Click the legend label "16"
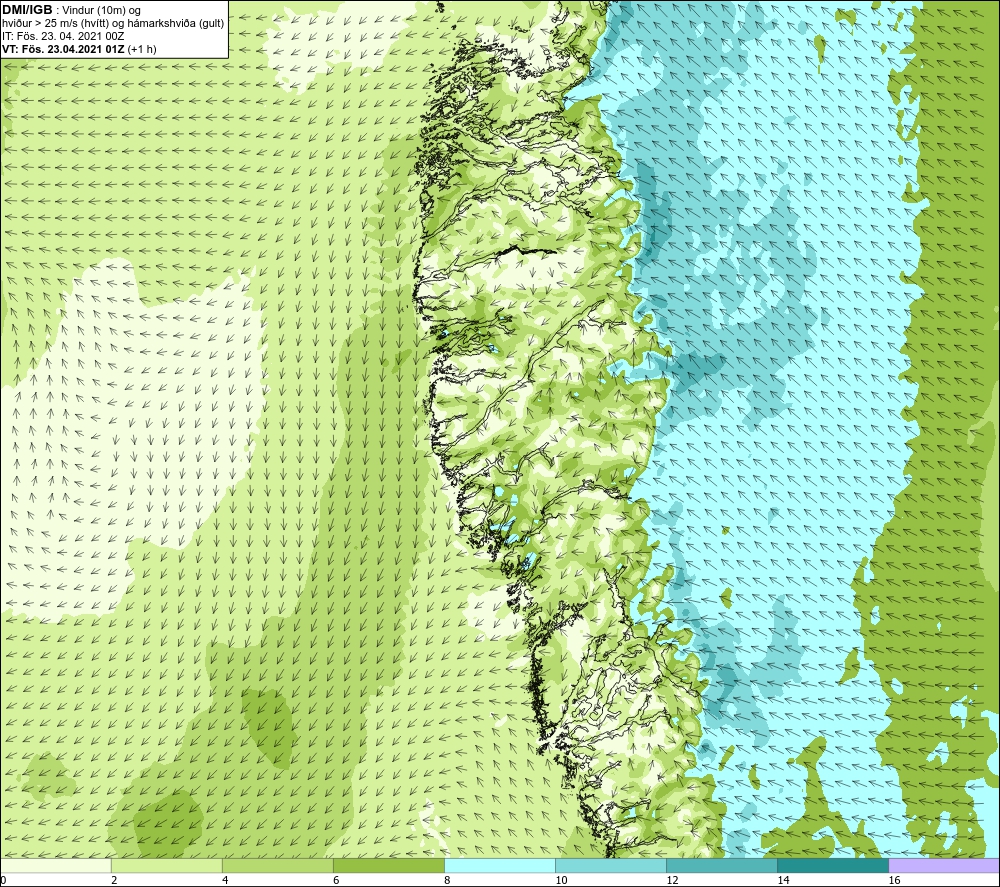Viewport: 1000px width, 887px height. [894, 881]
